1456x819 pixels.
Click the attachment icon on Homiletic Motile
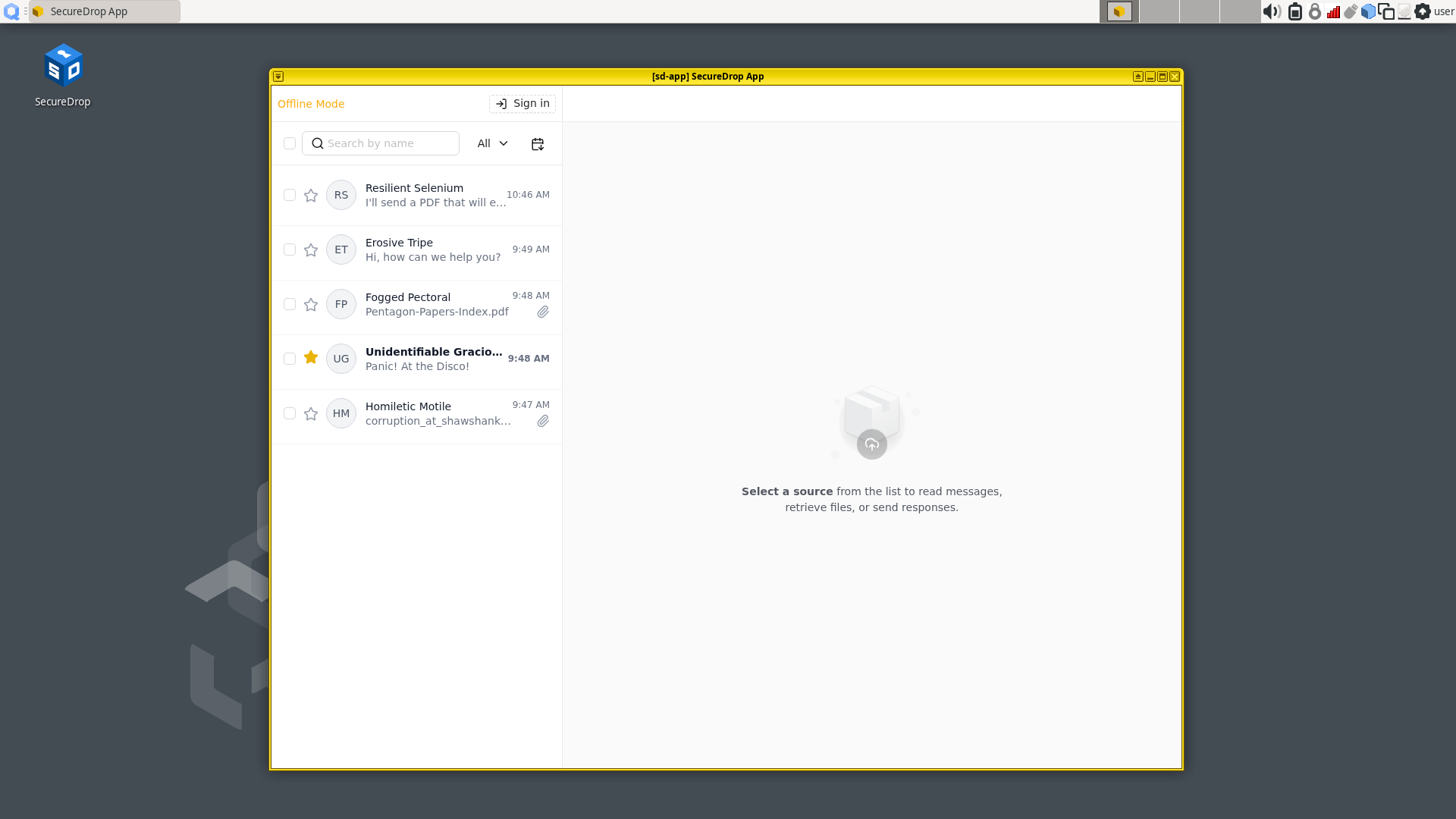543,421
